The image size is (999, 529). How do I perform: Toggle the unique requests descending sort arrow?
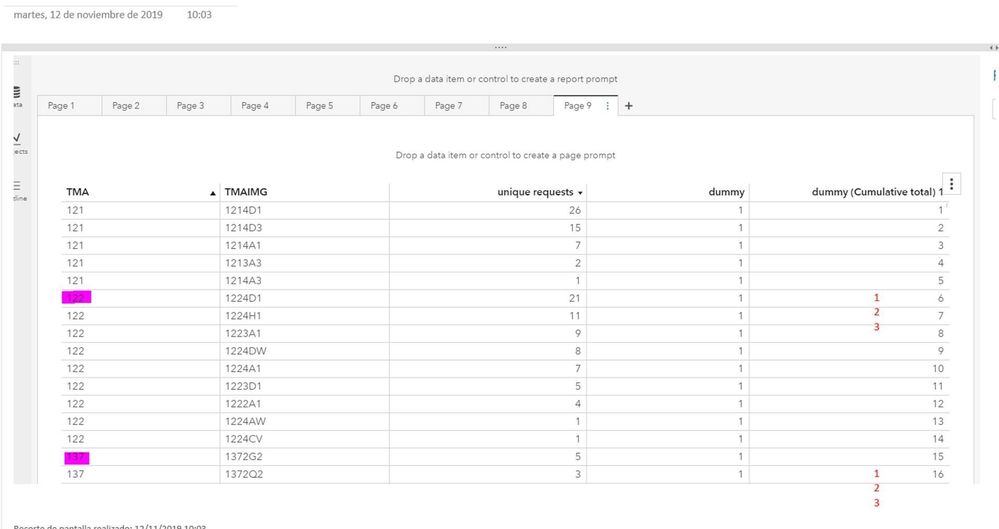(x=580, y=193)
